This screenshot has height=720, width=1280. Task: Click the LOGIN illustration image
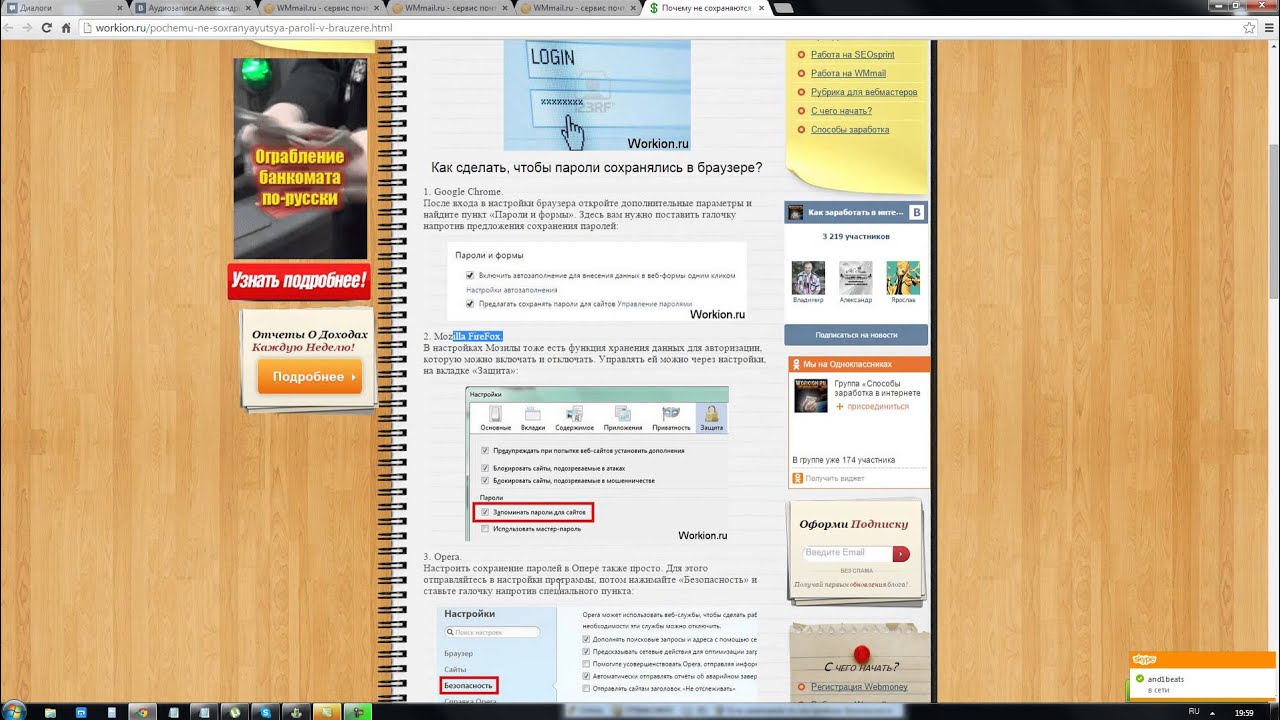597,95
